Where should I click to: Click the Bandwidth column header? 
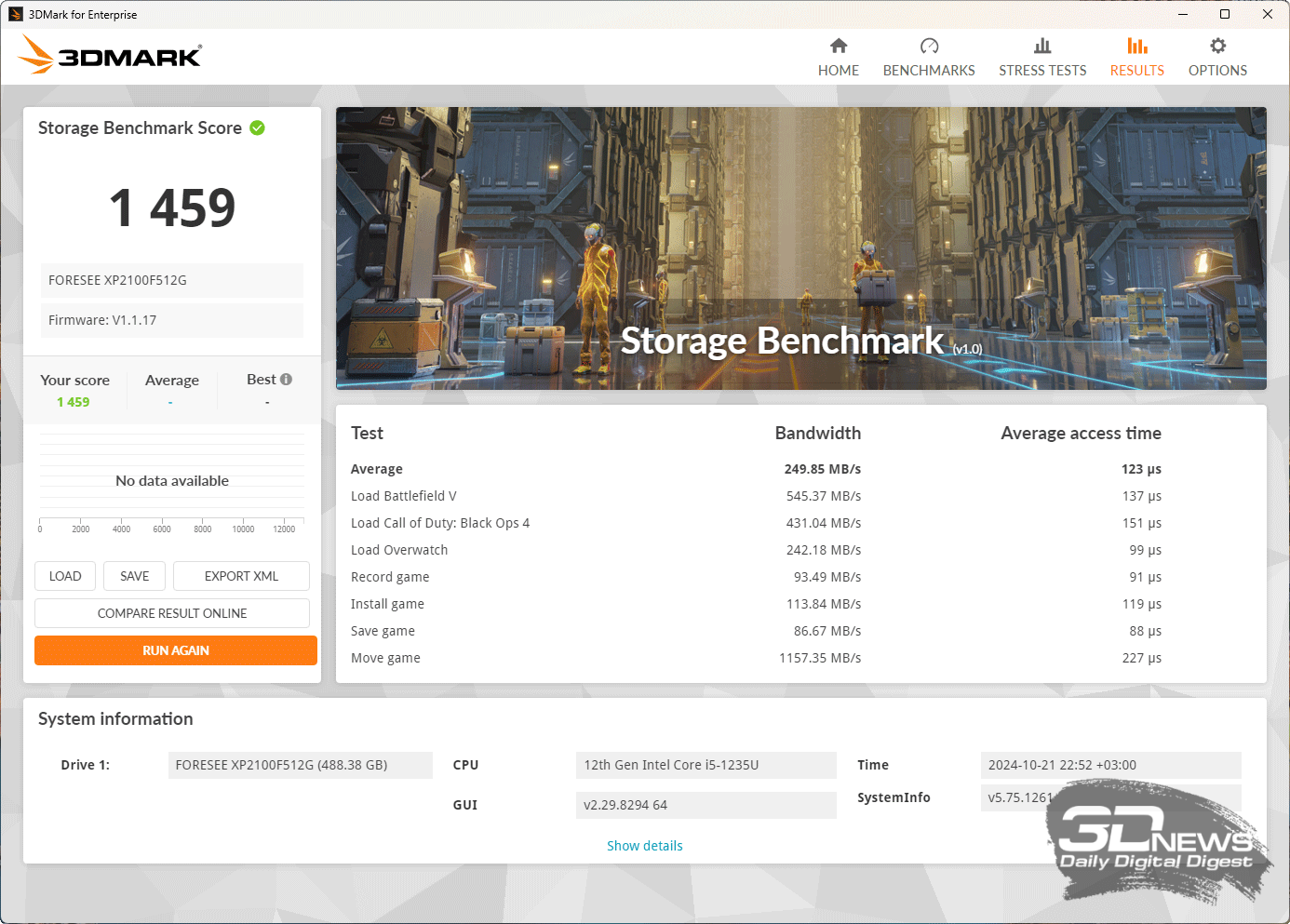click(x=818, y=433)
